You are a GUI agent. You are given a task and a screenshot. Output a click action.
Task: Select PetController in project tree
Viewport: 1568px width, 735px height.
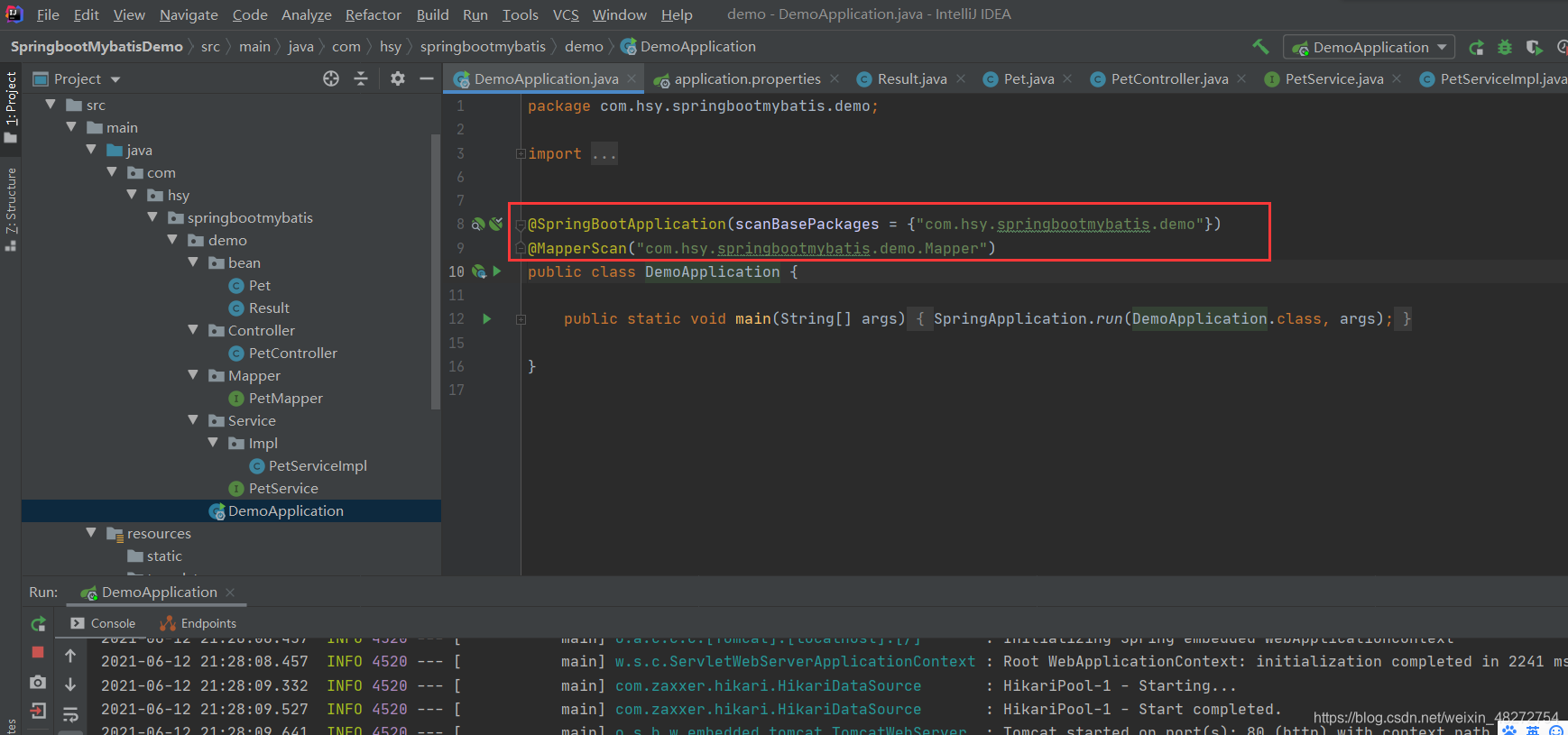pos(292,353)
